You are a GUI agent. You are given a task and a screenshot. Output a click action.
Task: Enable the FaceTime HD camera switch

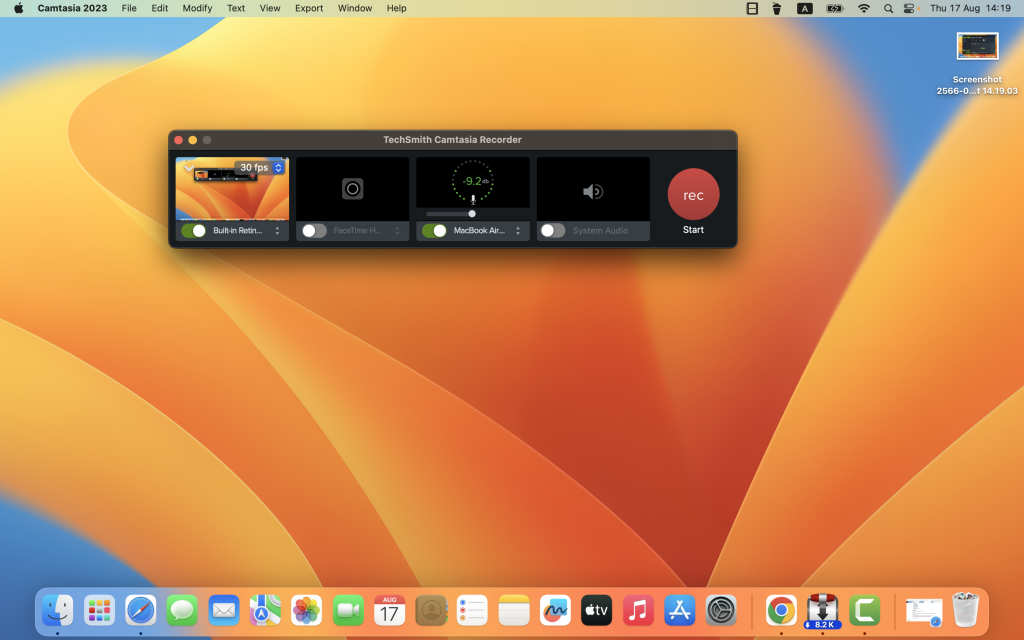point(314,231)
